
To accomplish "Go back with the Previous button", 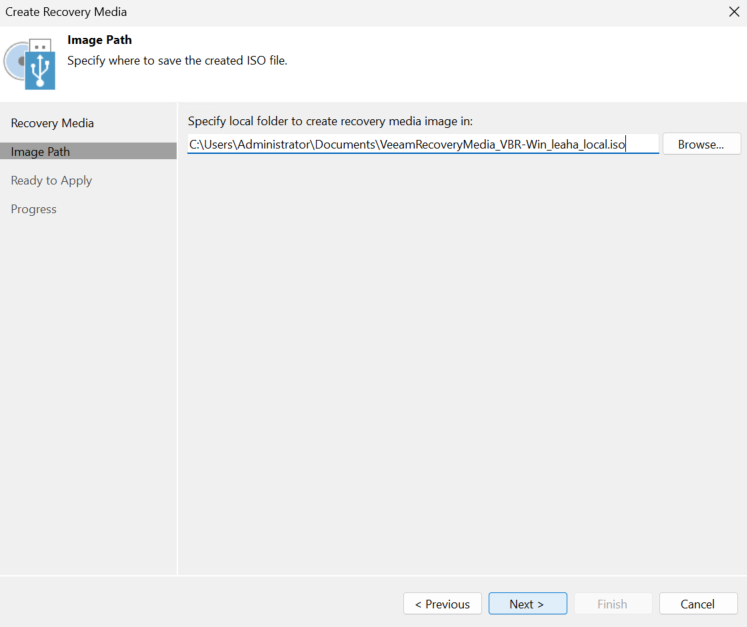I will click(x=443, y=604).
